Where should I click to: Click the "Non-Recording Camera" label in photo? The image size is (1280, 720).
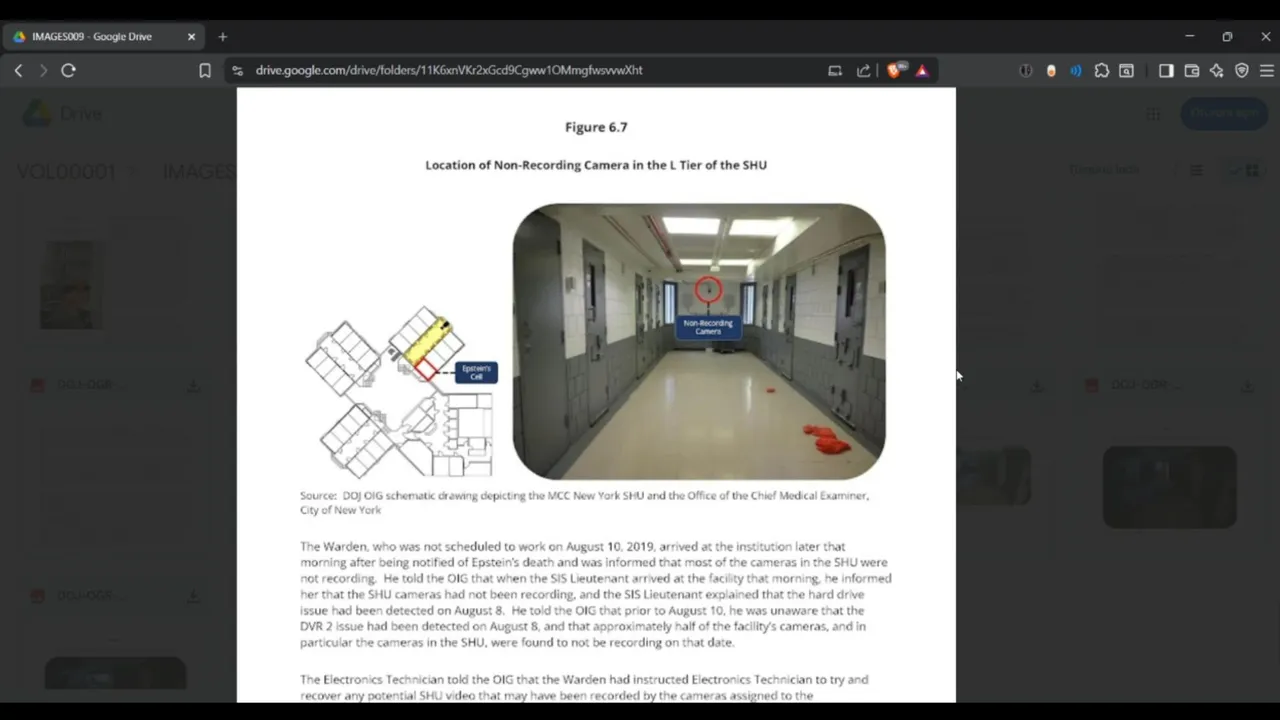tap(708, 327)
